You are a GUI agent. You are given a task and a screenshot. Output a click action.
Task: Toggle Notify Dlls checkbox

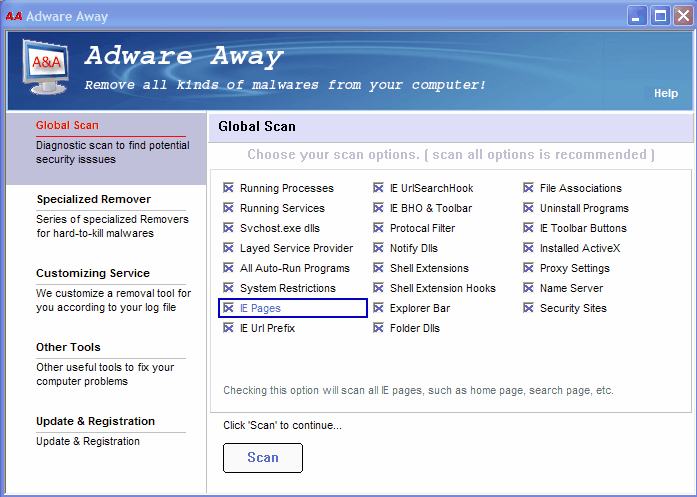click(x=378, y=248)
